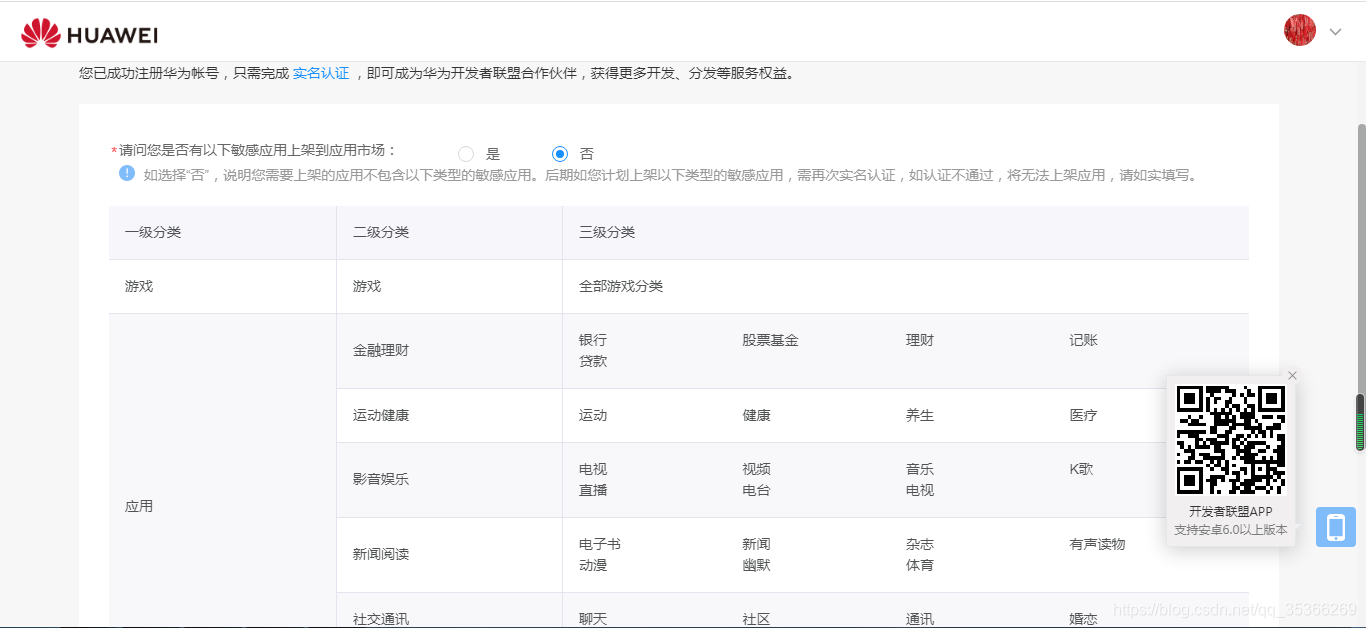Click the 运动 entry in third-level column

[x=593, y=415]
